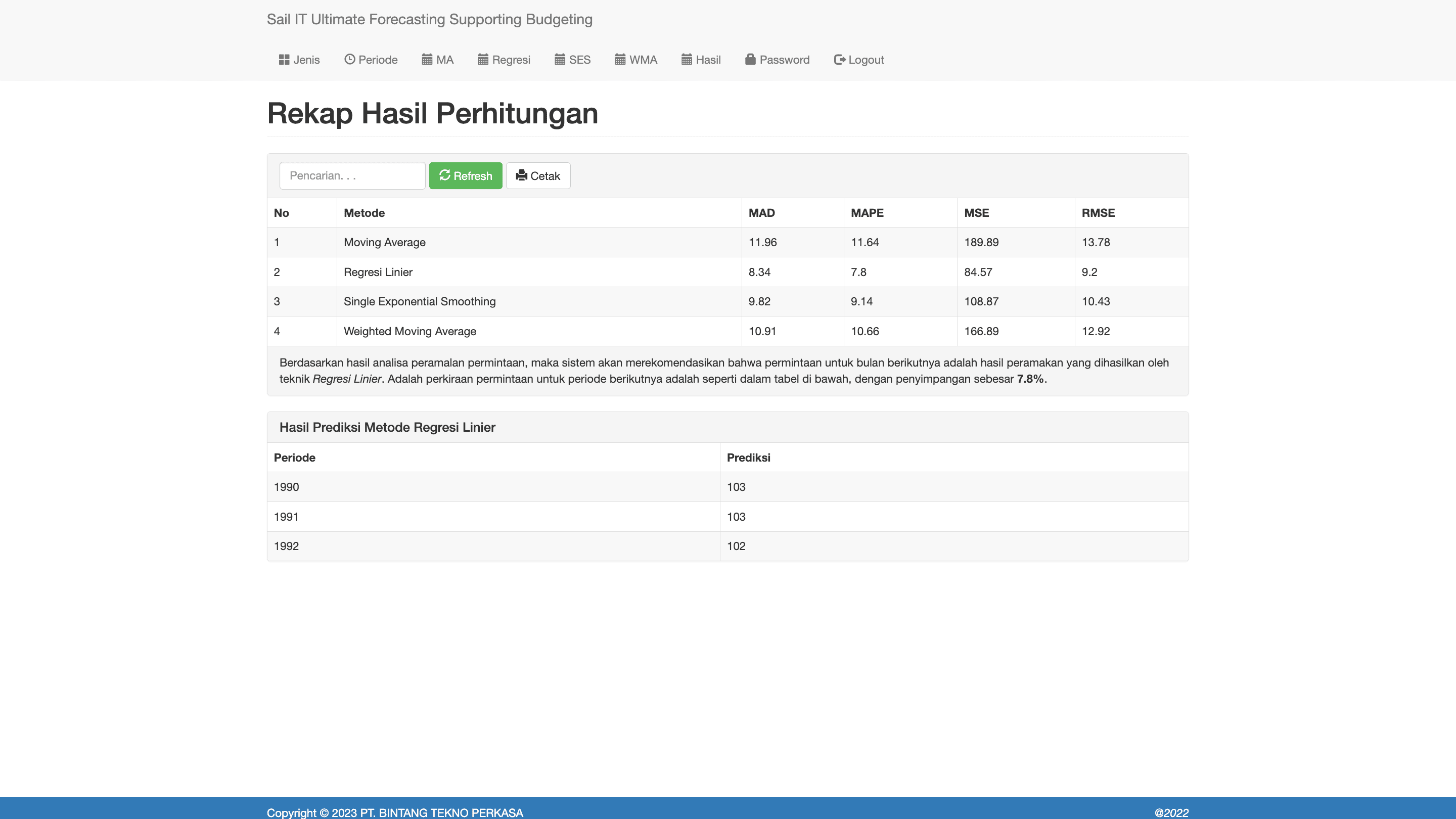
Task: Click the MAPE column header
Action: click(x=867, y=213)
